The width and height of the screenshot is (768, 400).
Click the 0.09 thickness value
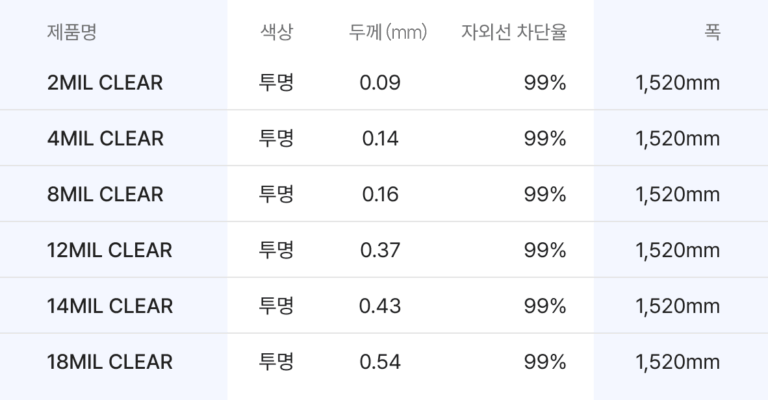click(380, 83)
